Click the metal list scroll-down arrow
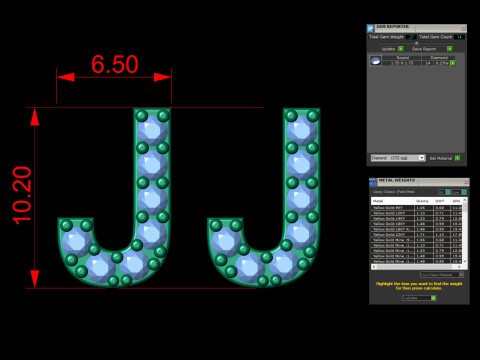Viewport: 480px width, 360px height. tap(465, 261)
